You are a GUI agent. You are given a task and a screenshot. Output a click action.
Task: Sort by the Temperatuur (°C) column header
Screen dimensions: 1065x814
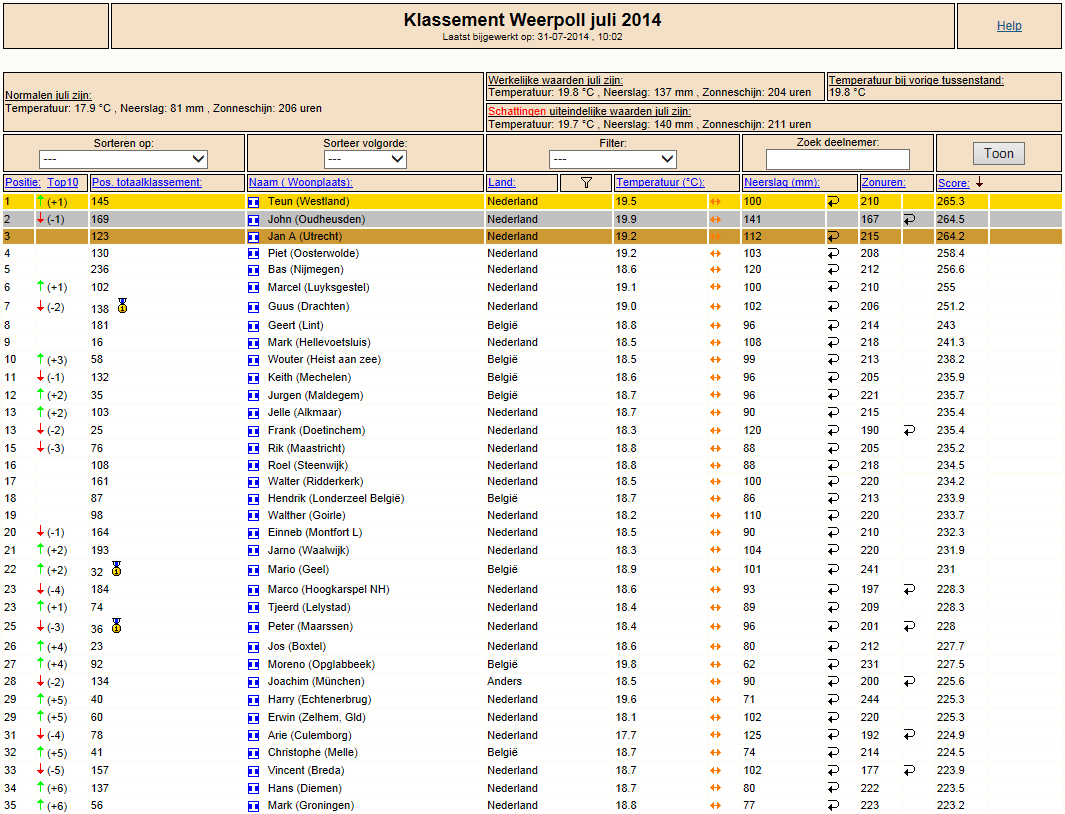coord(660,182)
